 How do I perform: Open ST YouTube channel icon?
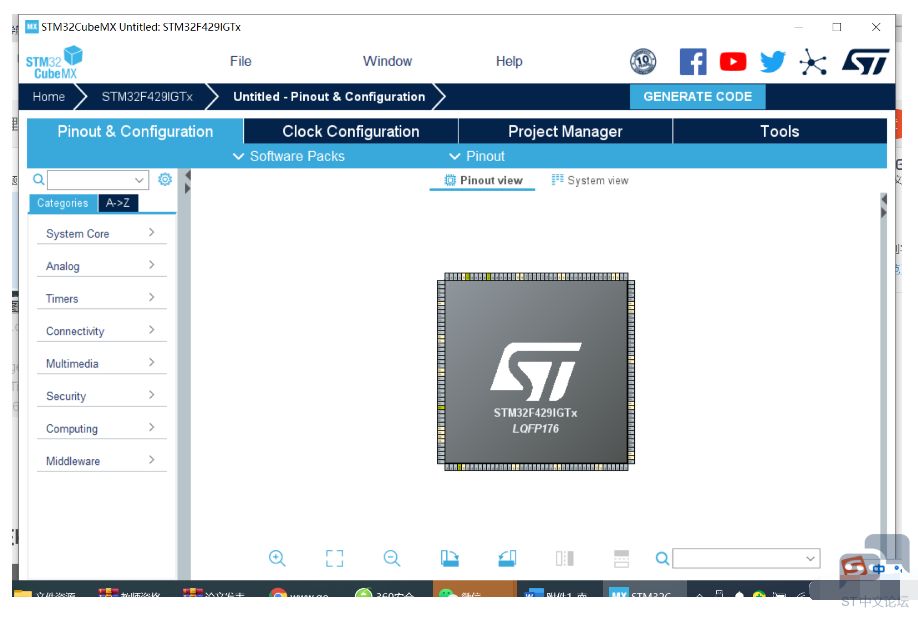point(733,62)
